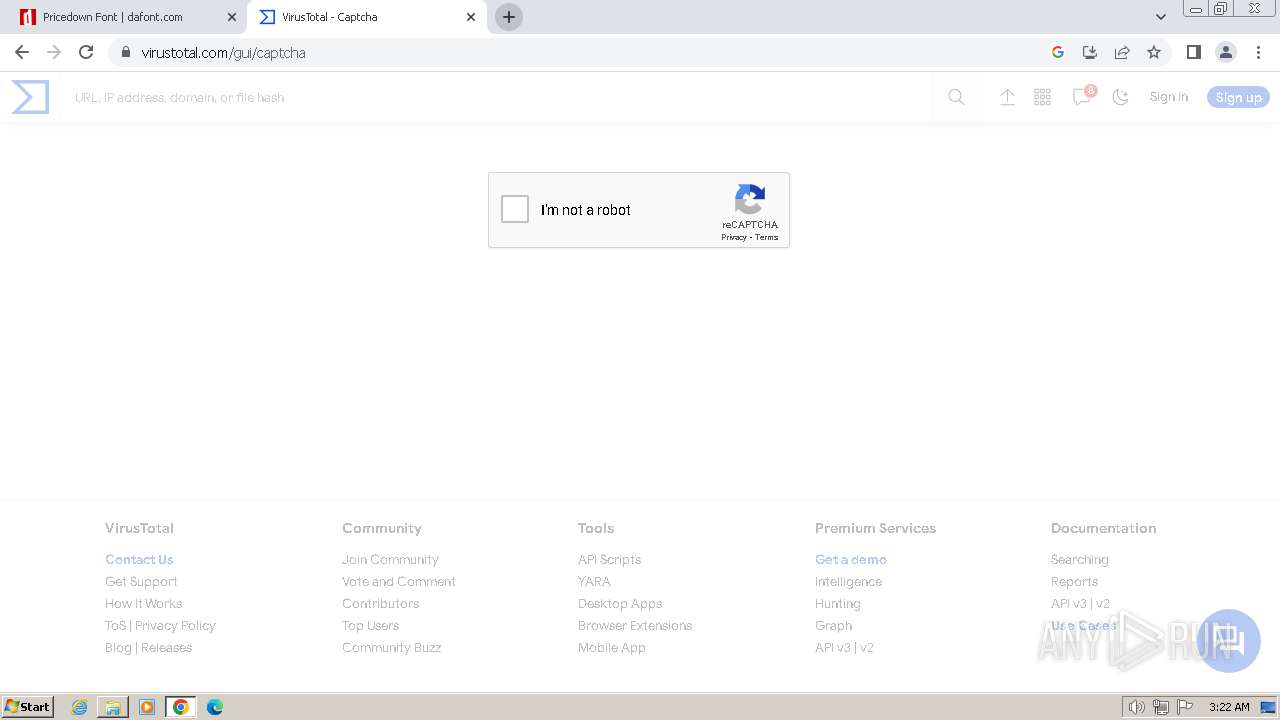This screenshot has height=720, width=1280.
Task: Click the VirusTotal logo icon
Action: [x=30, y=97]
